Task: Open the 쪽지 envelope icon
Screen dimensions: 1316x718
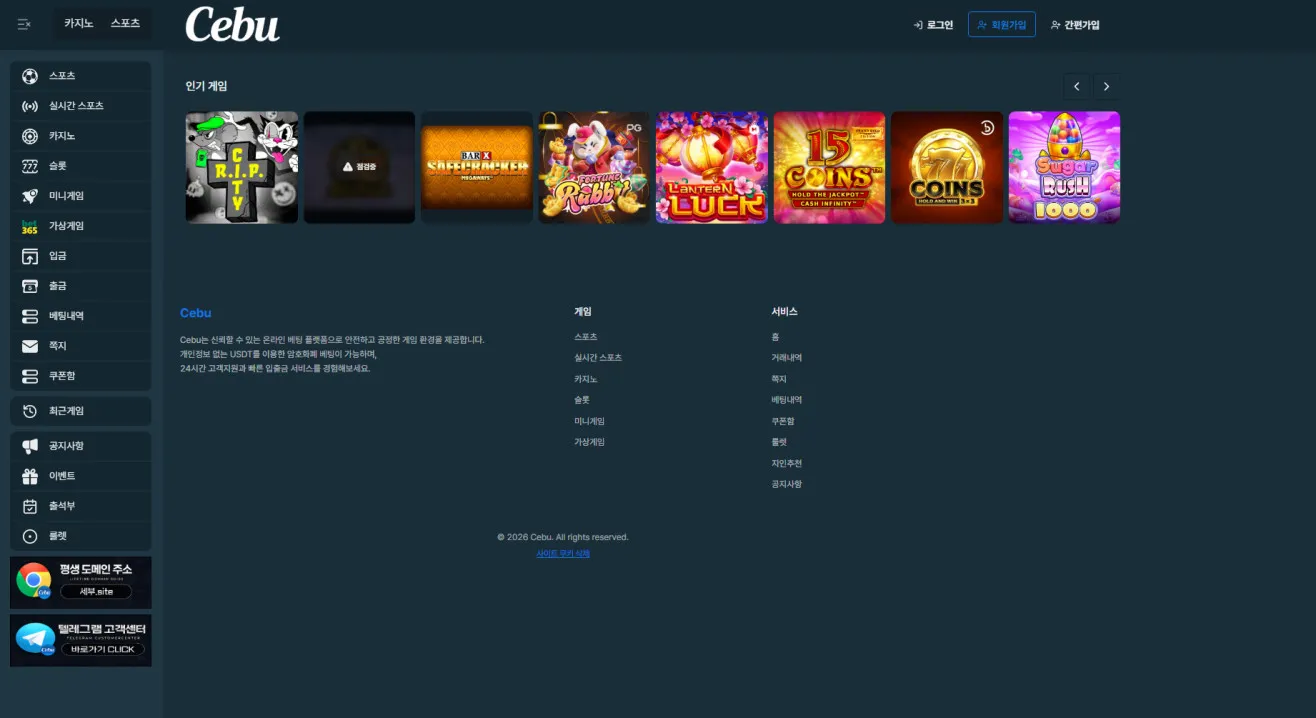Action: (x=30, y=346)
